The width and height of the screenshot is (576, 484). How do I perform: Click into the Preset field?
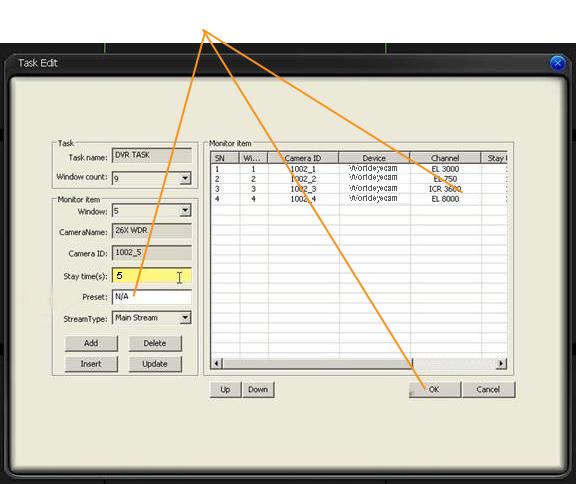coord(152,297)
